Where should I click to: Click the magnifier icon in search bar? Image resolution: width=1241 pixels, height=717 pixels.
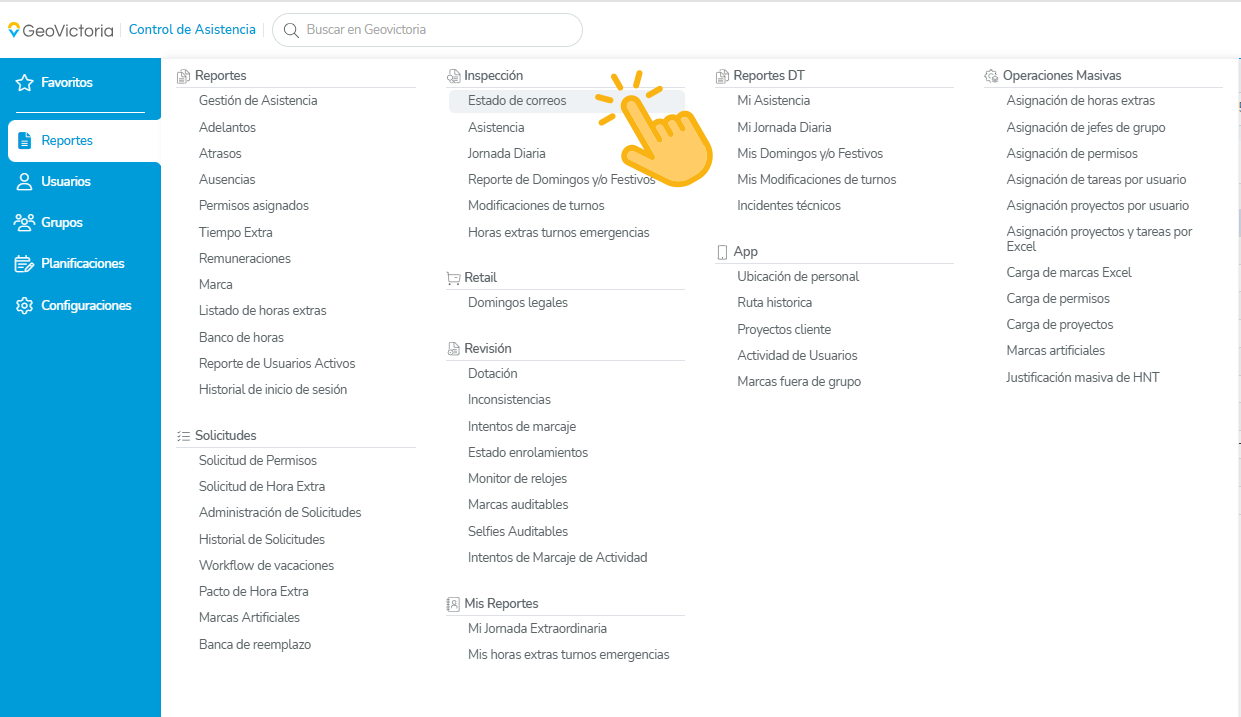[x=291, y=30]
